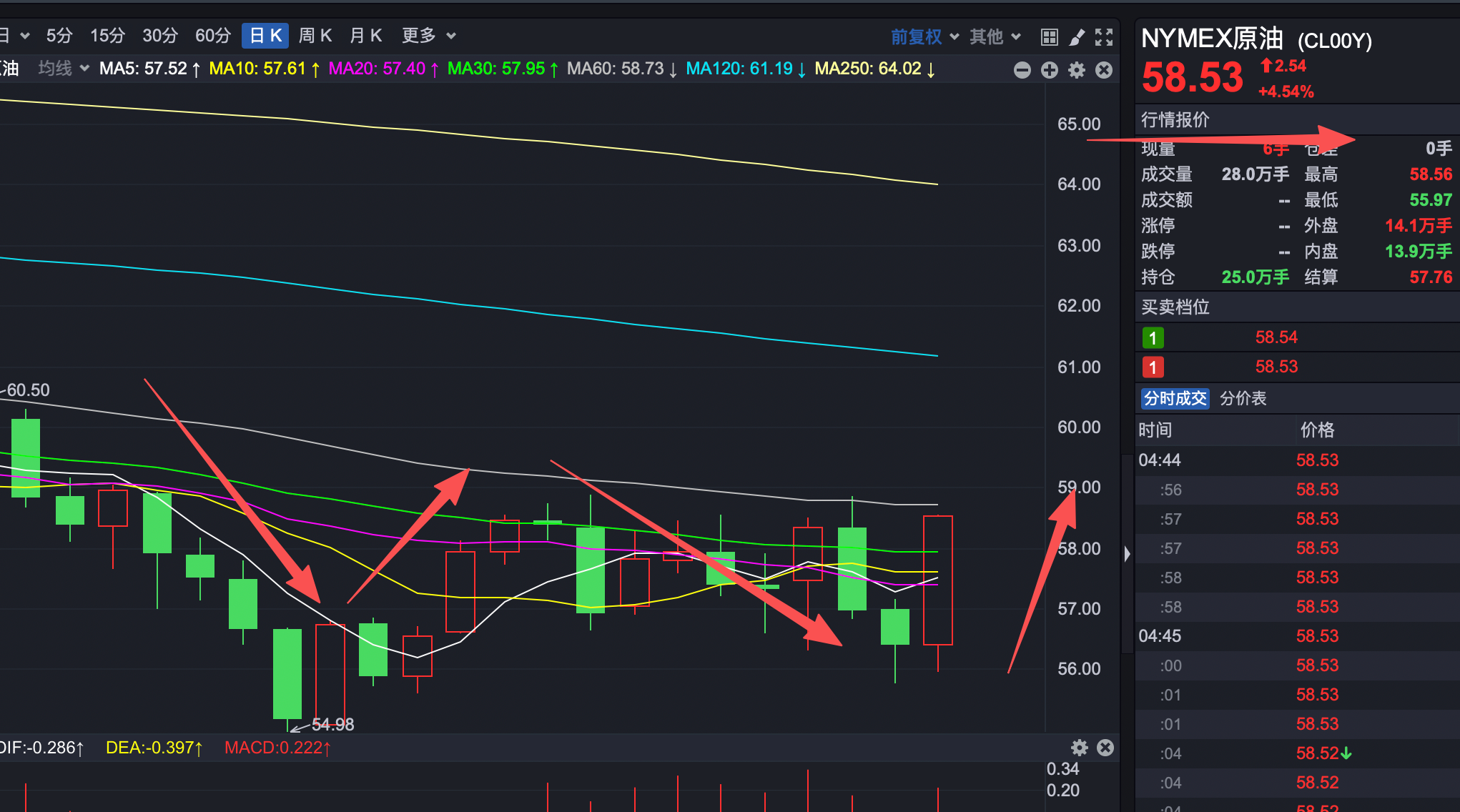The image size is (1460, 812).
Task: Click the grid layout icon
Action: click(1049, 37)
